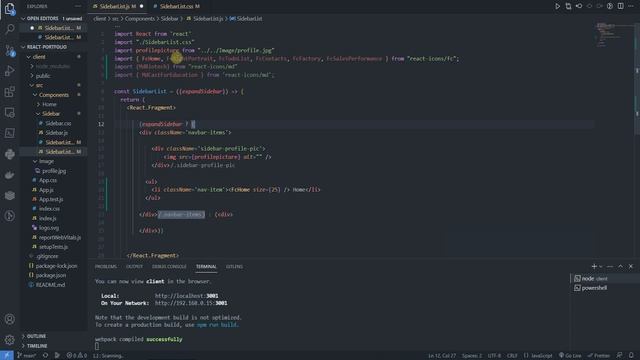This screenshot has height=360, width=640.
Task: Click the errors and warnings indicator
Action: click(x=76, y=356)
